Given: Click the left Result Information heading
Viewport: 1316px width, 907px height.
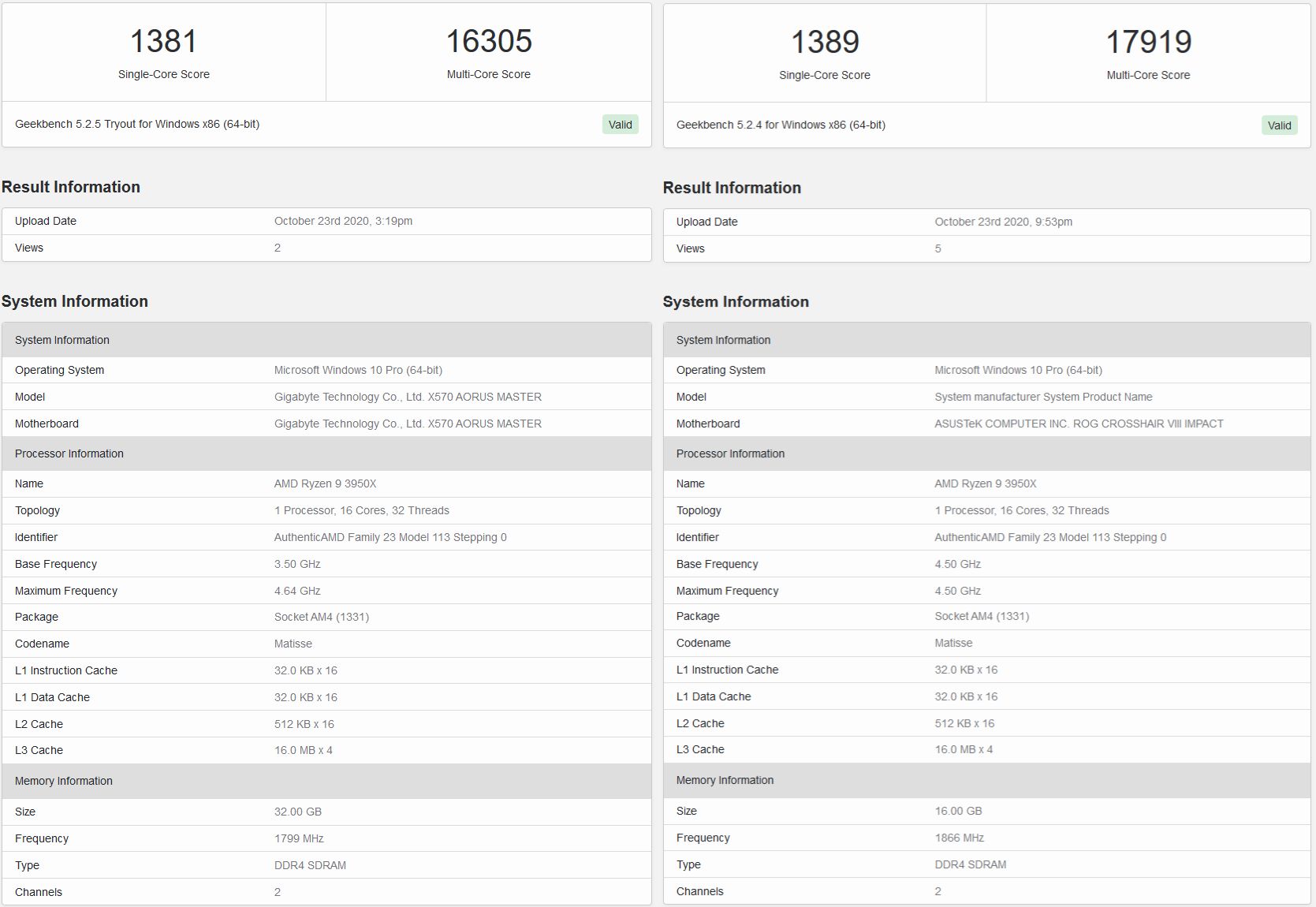Looking at the screenshot, I should [71, 187].
